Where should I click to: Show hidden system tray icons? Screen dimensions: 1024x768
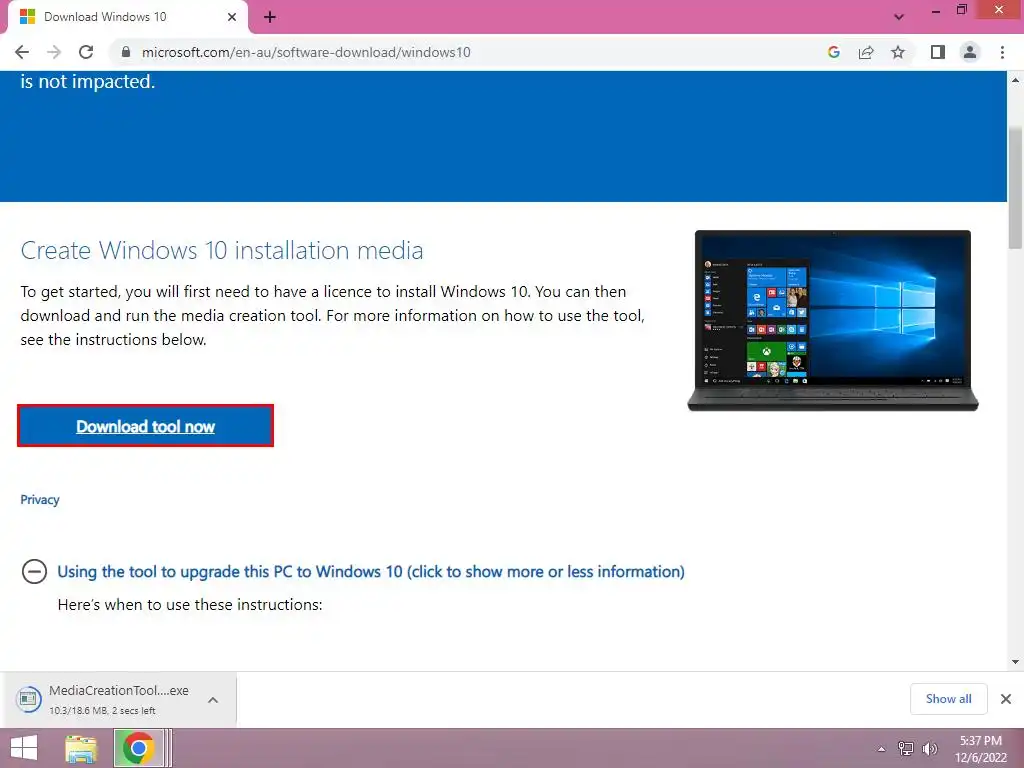[881, 749]
